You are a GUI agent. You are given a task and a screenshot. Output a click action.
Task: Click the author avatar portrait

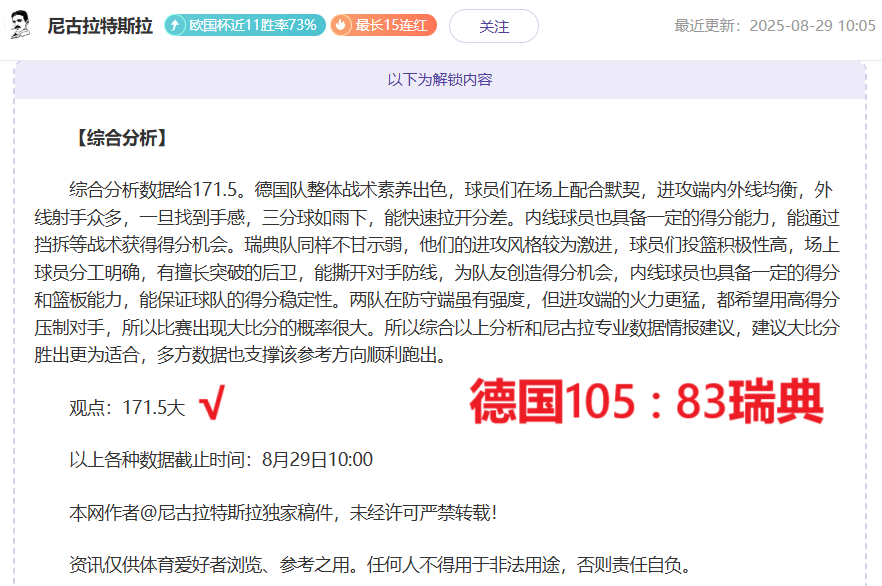(x=20, y=25)
